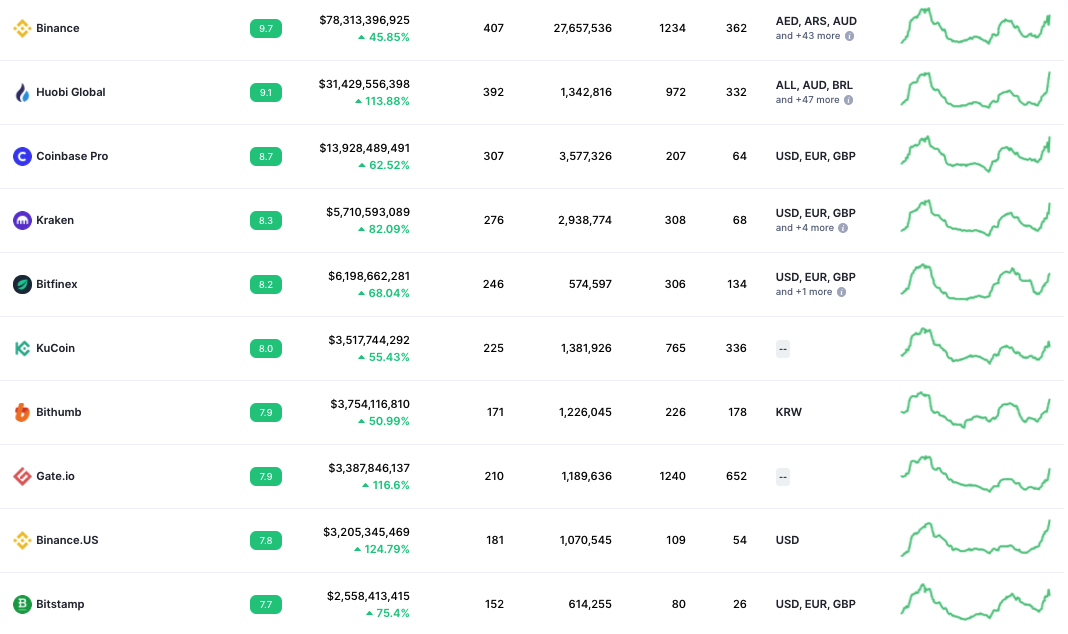Screen dimensions: 1068x634
Task: Show Bitfinex's 'and +1 more' fiat list
Action: tap(804, 292)
